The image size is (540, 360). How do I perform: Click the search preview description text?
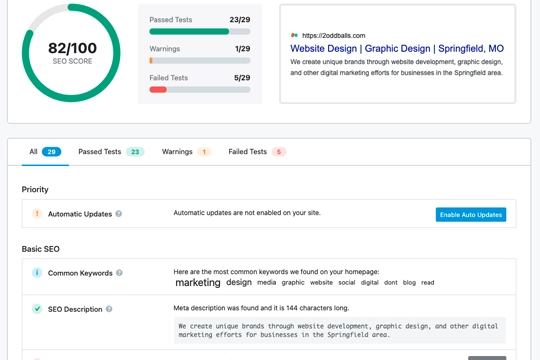pos(396,67)
